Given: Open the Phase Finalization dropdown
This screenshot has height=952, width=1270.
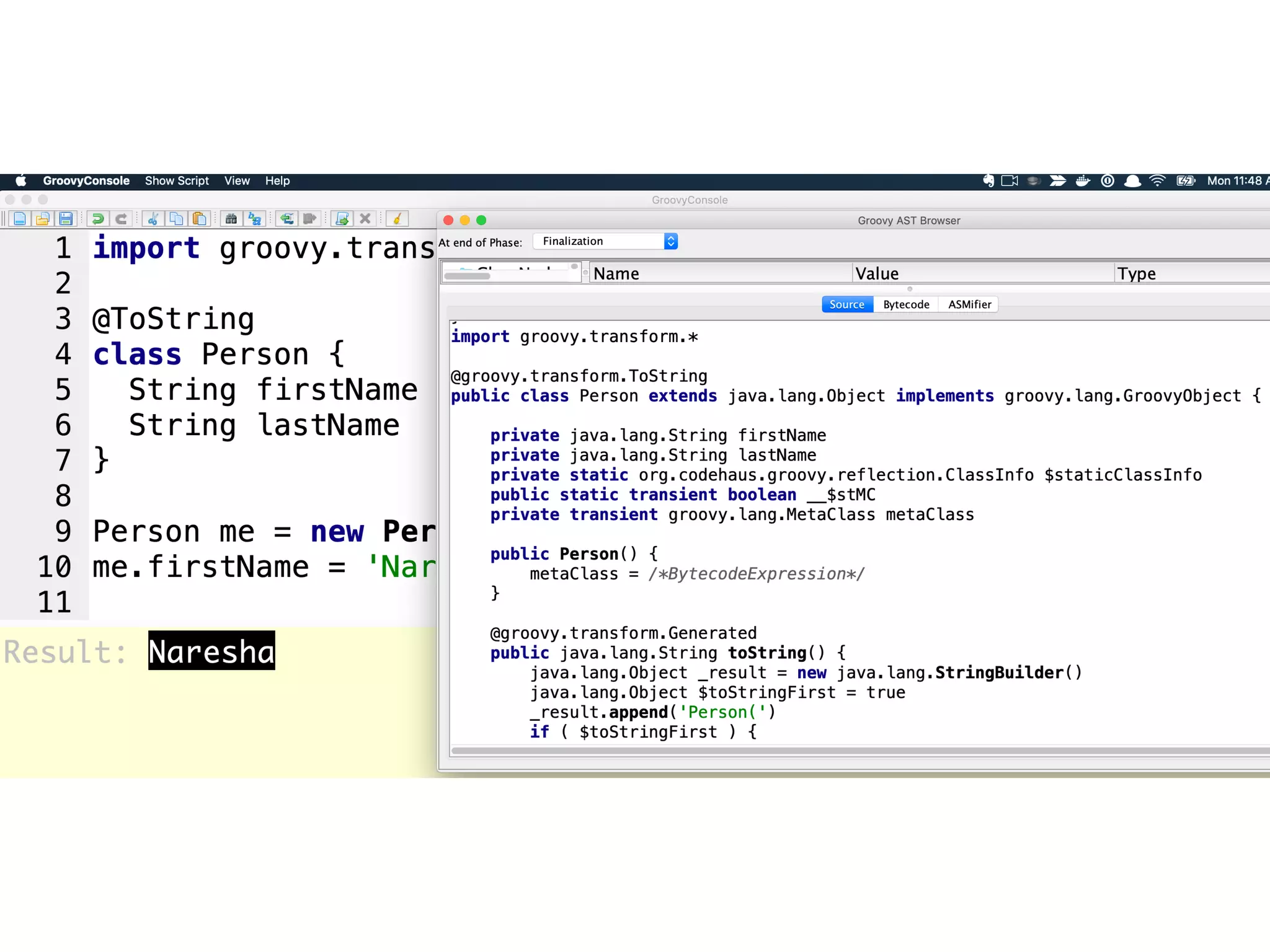Looking at the screenshot, I should pyautogui.click(x=605, y=241).
